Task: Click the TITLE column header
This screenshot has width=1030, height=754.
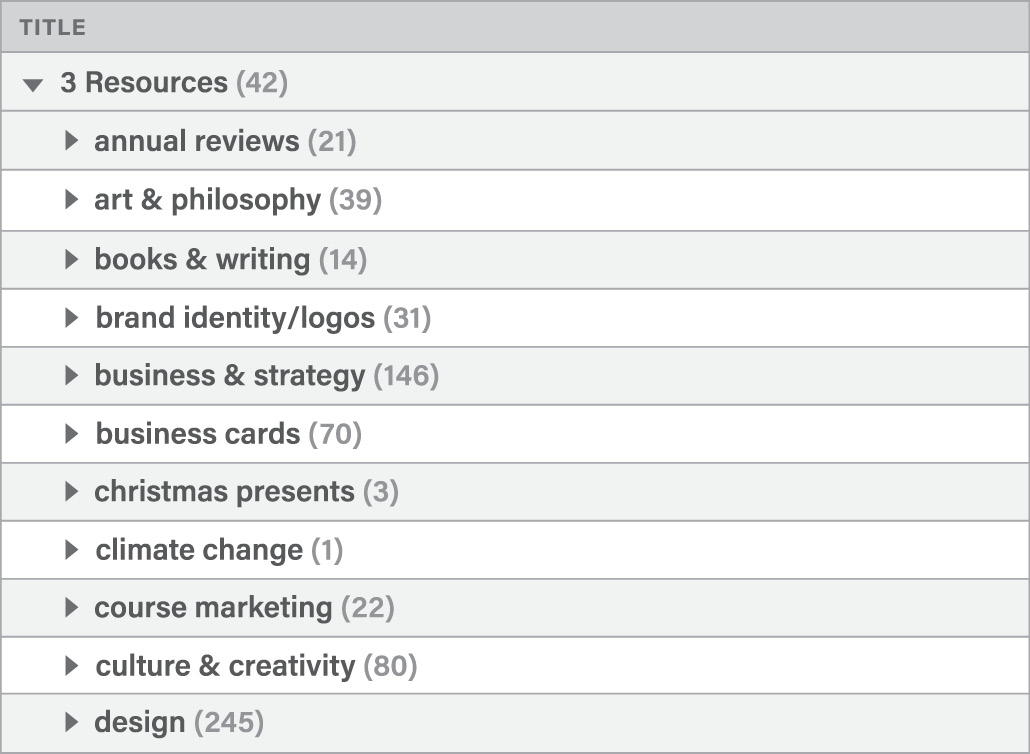Action: tap(53, 28)
